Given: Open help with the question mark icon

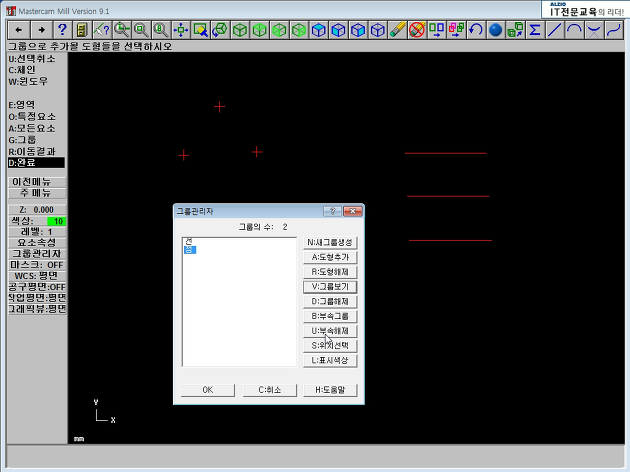Looking at the screenshot, I should click(x=62, y=30).
